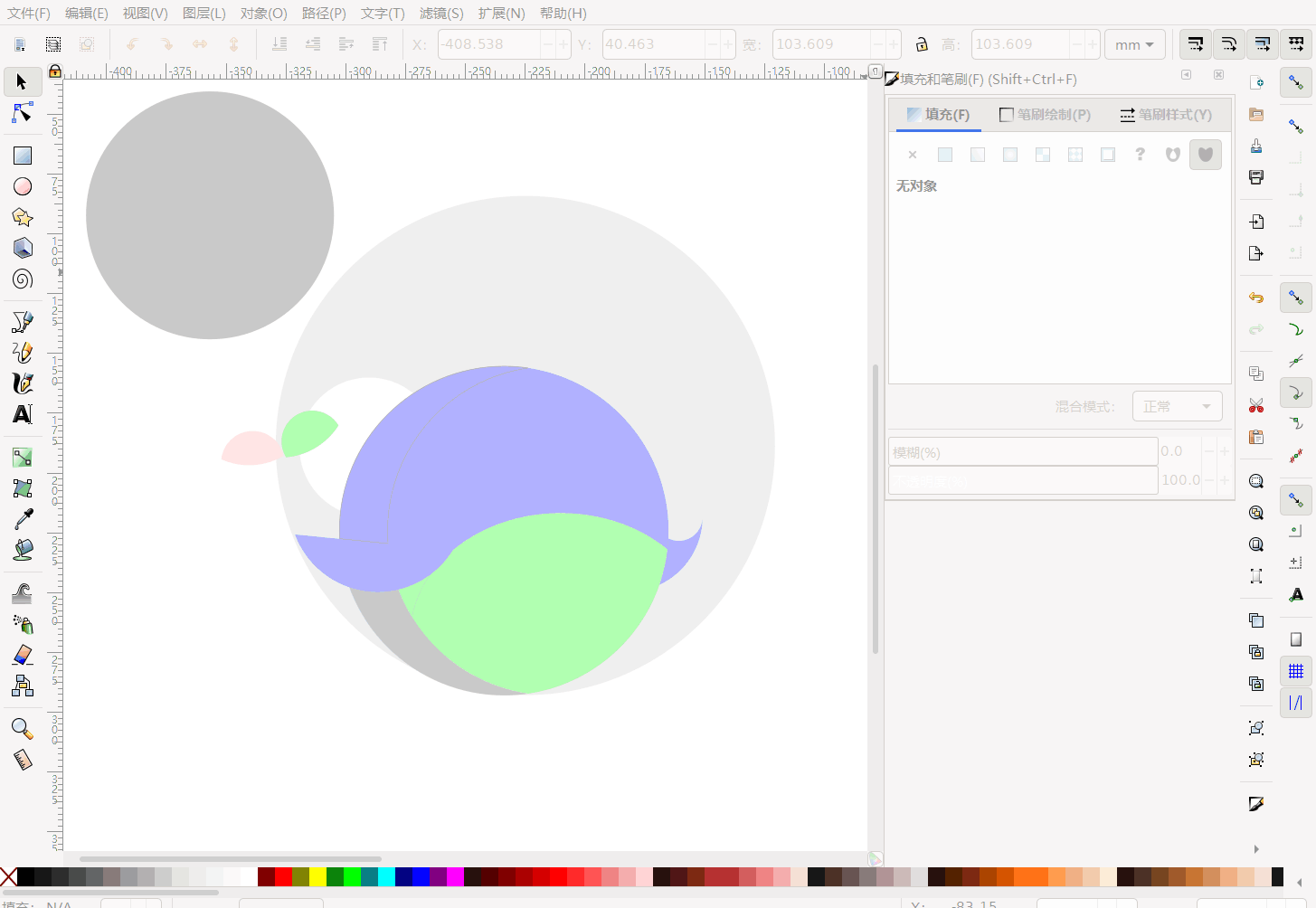Expand the palette menu arrow
1316x908 pixels.
tap(1300, 882)
